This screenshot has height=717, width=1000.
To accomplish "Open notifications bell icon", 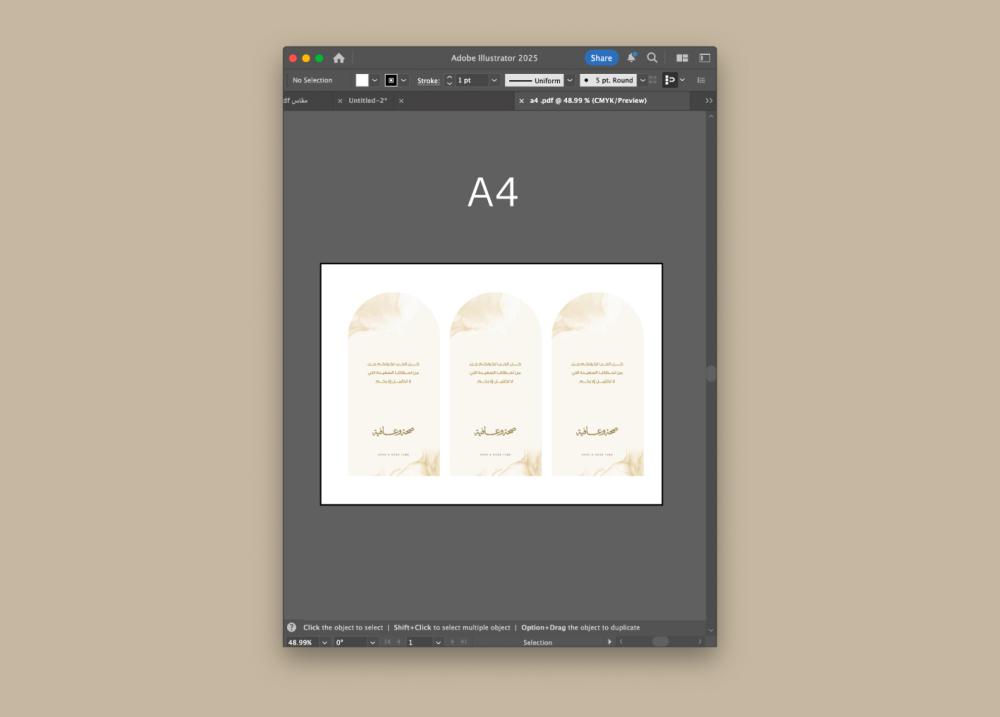I will (631, 58).
